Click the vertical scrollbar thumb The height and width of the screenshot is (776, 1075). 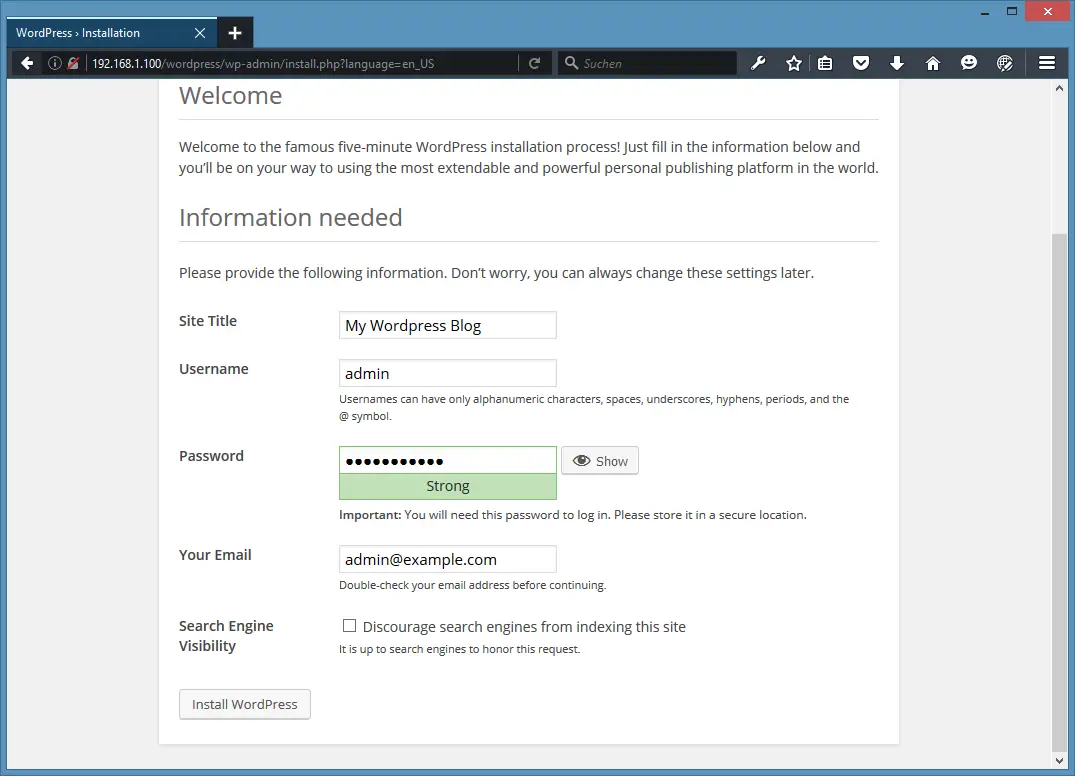1059,493
